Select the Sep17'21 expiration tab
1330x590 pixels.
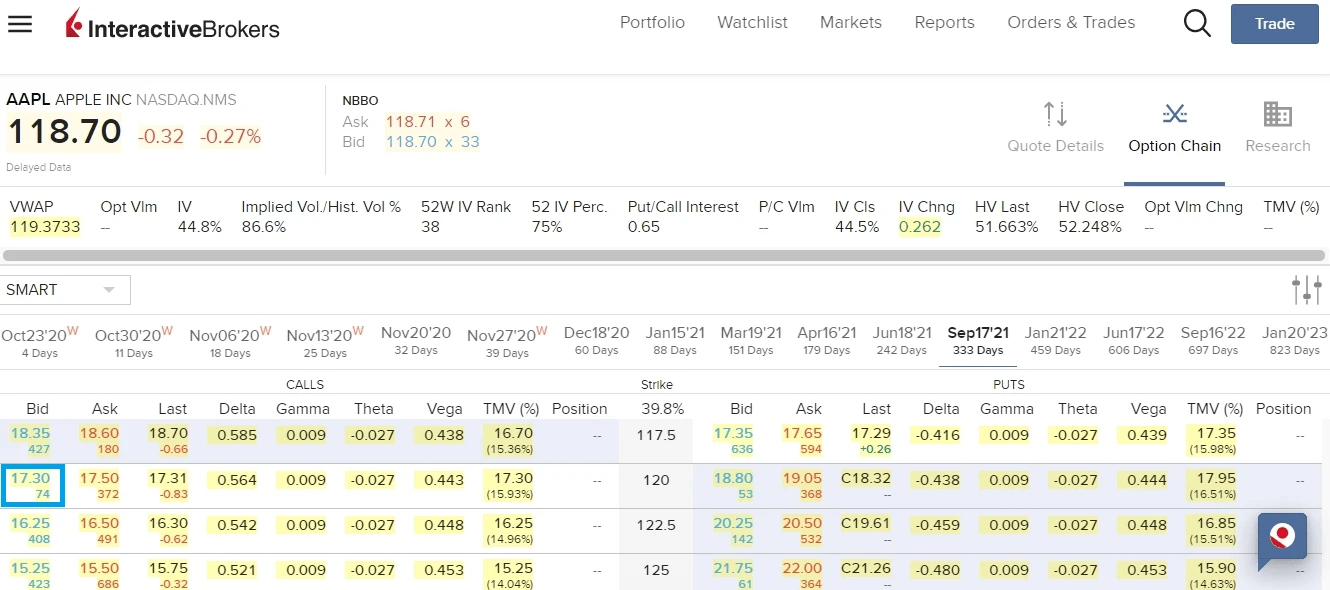pyautogui.click(x=977, y=341)
